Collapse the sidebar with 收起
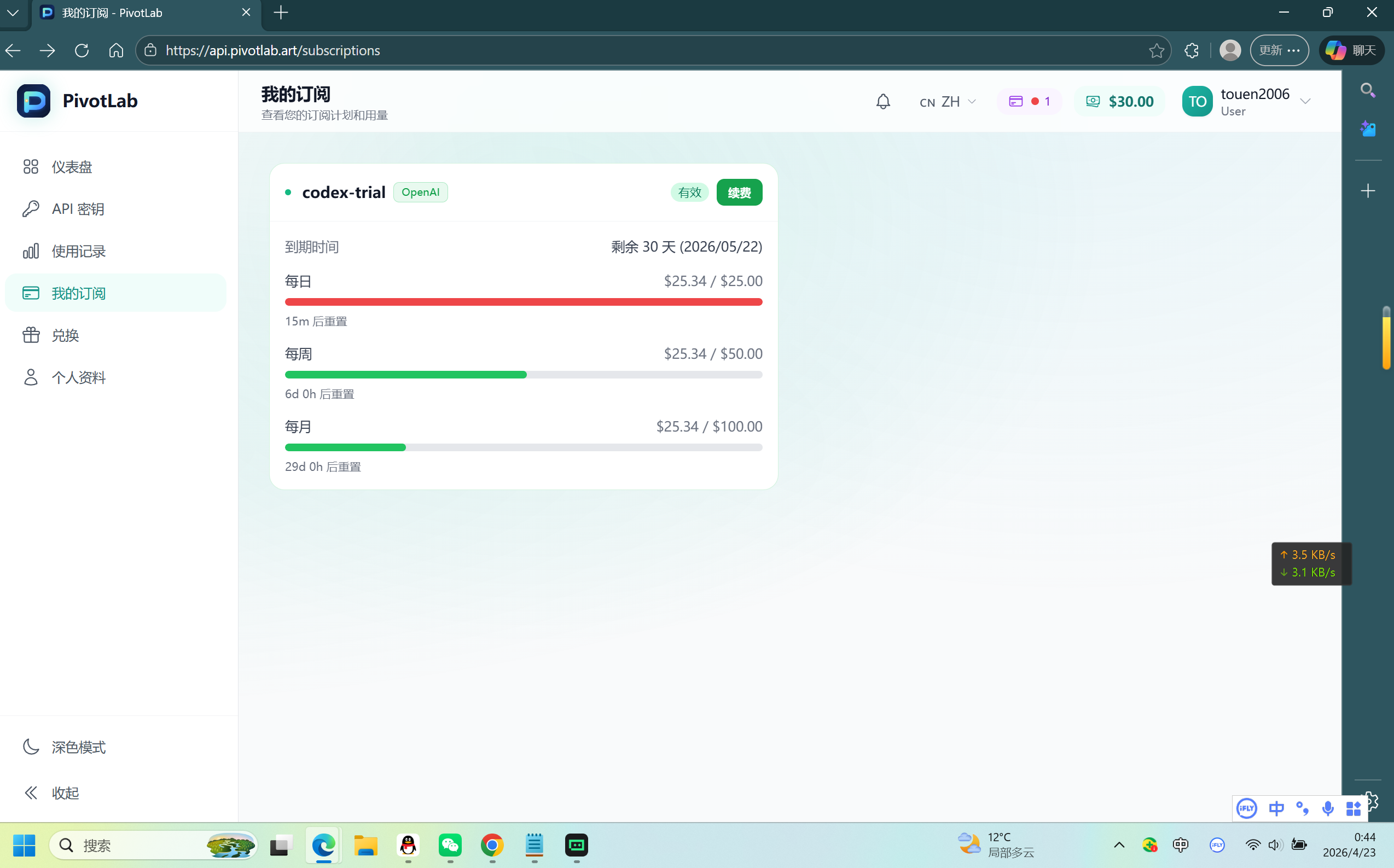1394x868 pixels. click(x=115, y=793)
